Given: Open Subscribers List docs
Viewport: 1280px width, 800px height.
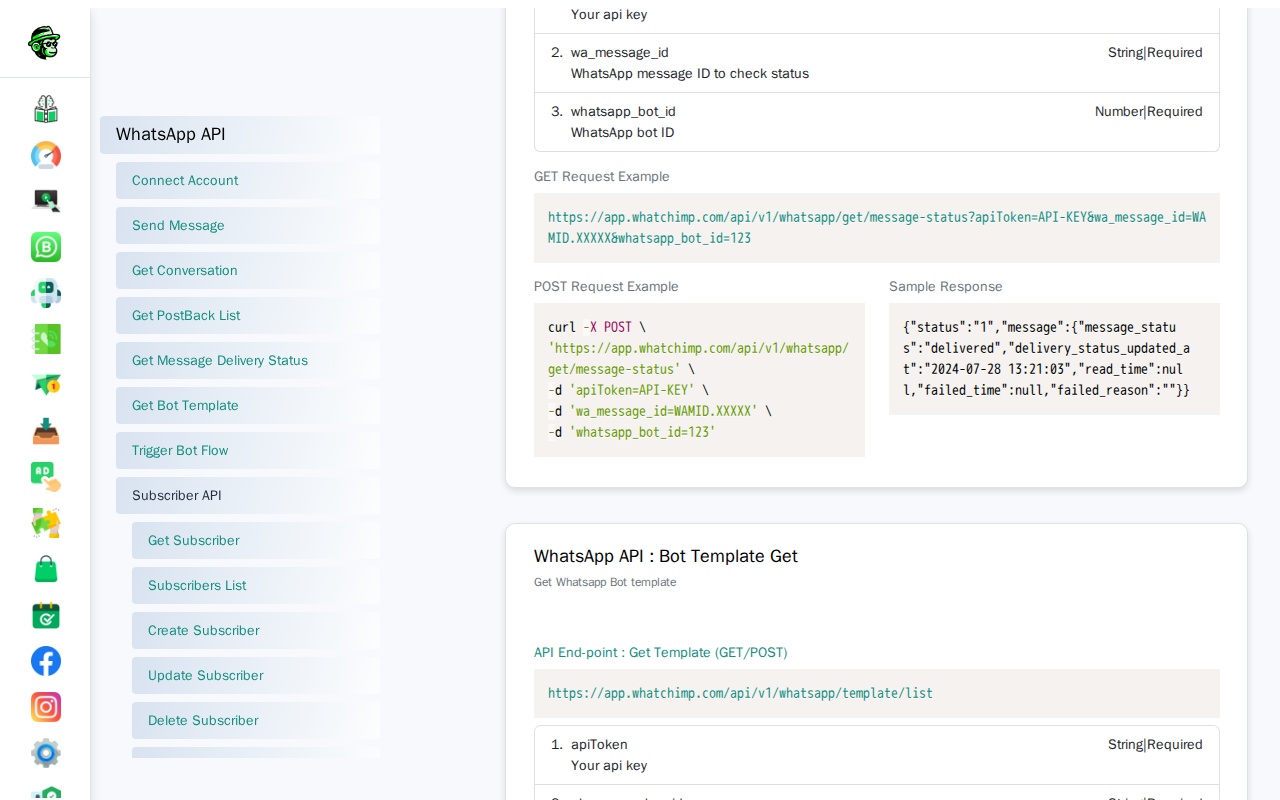Looking at the screenshot, I should pyautogui.click(x=256, y=586).
